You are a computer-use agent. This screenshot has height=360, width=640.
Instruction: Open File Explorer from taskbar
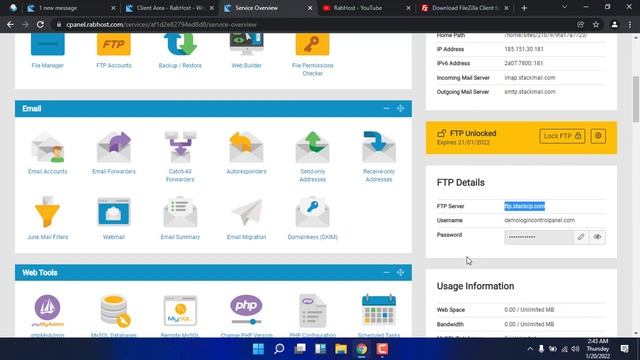[341, 349]
